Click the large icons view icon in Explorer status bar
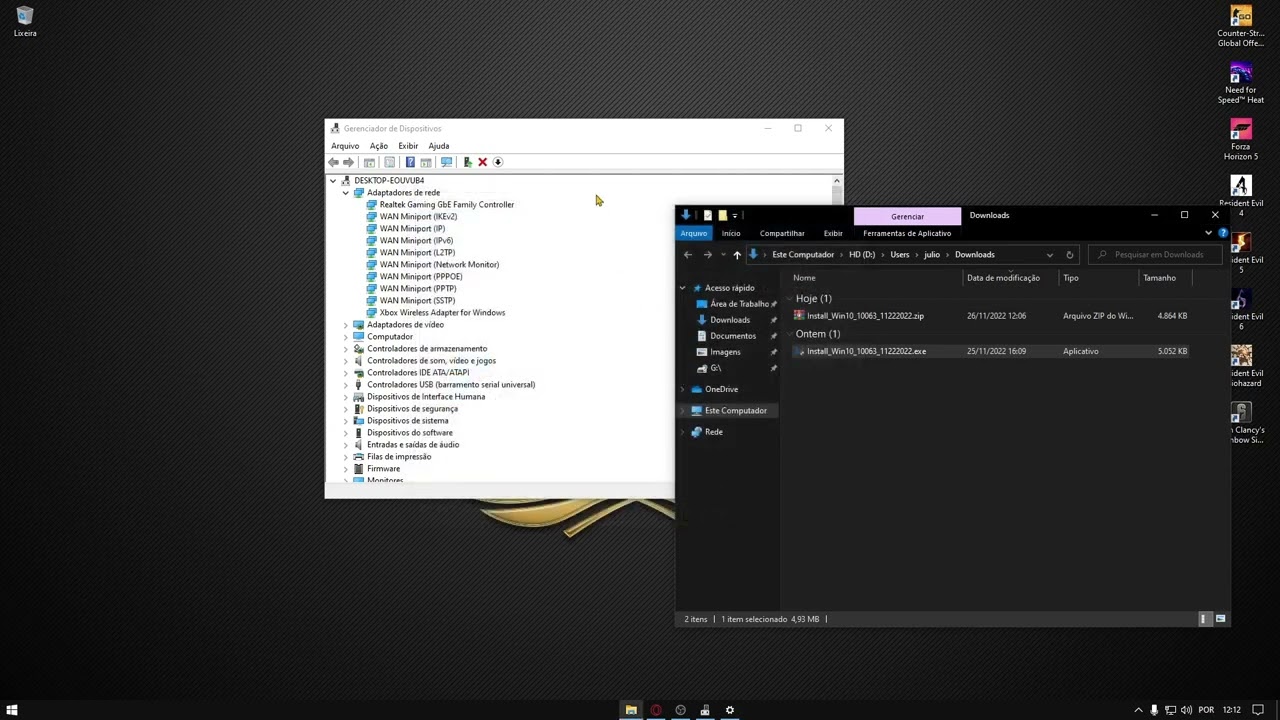 tap(1220, 619)
